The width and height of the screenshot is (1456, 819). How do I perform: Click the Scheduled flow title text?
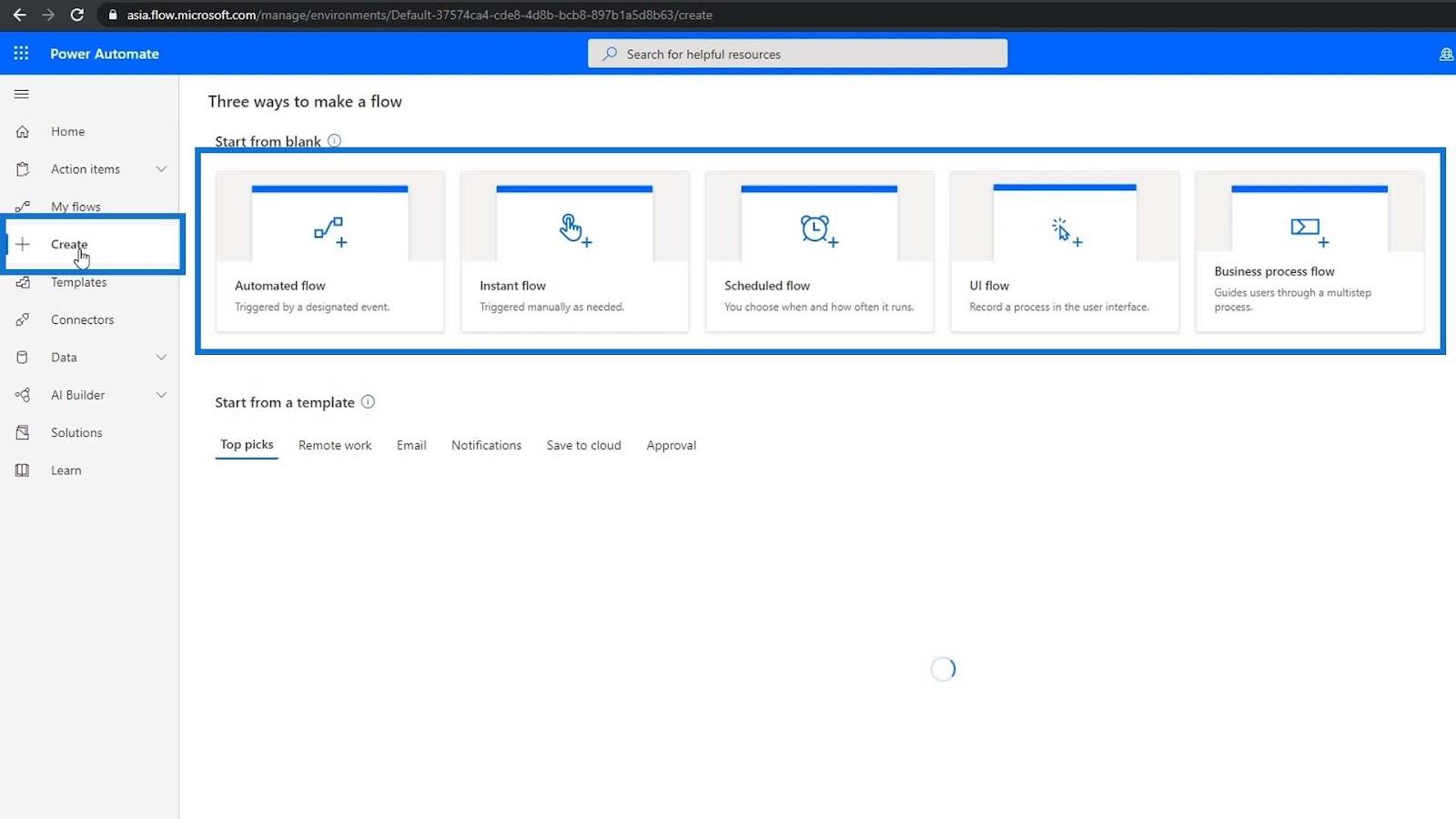[766, 286]
